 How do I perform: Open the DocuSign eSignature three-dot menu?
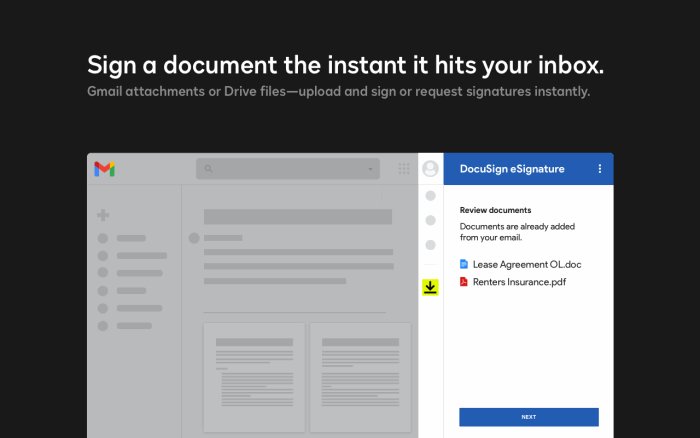[x=600, y=169]
